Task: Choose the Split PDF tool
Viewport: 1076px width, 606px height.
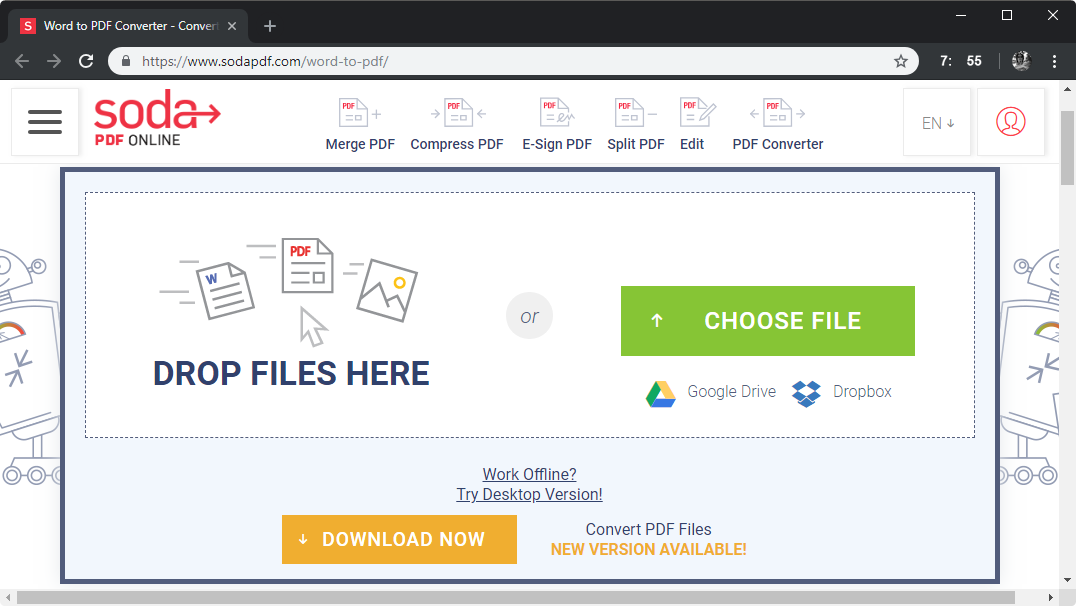Action: coord(635,124)
